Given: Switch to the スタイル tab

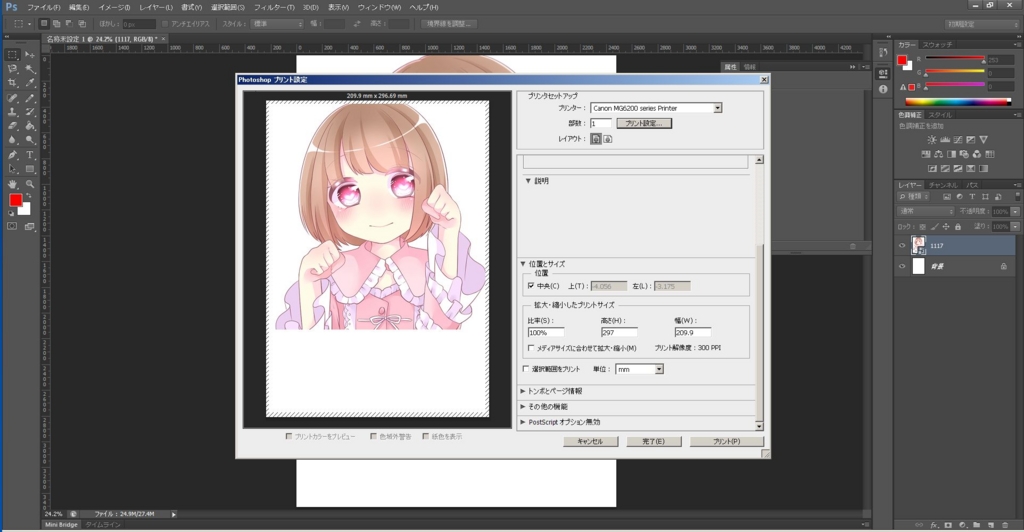Looking at the screenshot, I should tap(940, 115).
